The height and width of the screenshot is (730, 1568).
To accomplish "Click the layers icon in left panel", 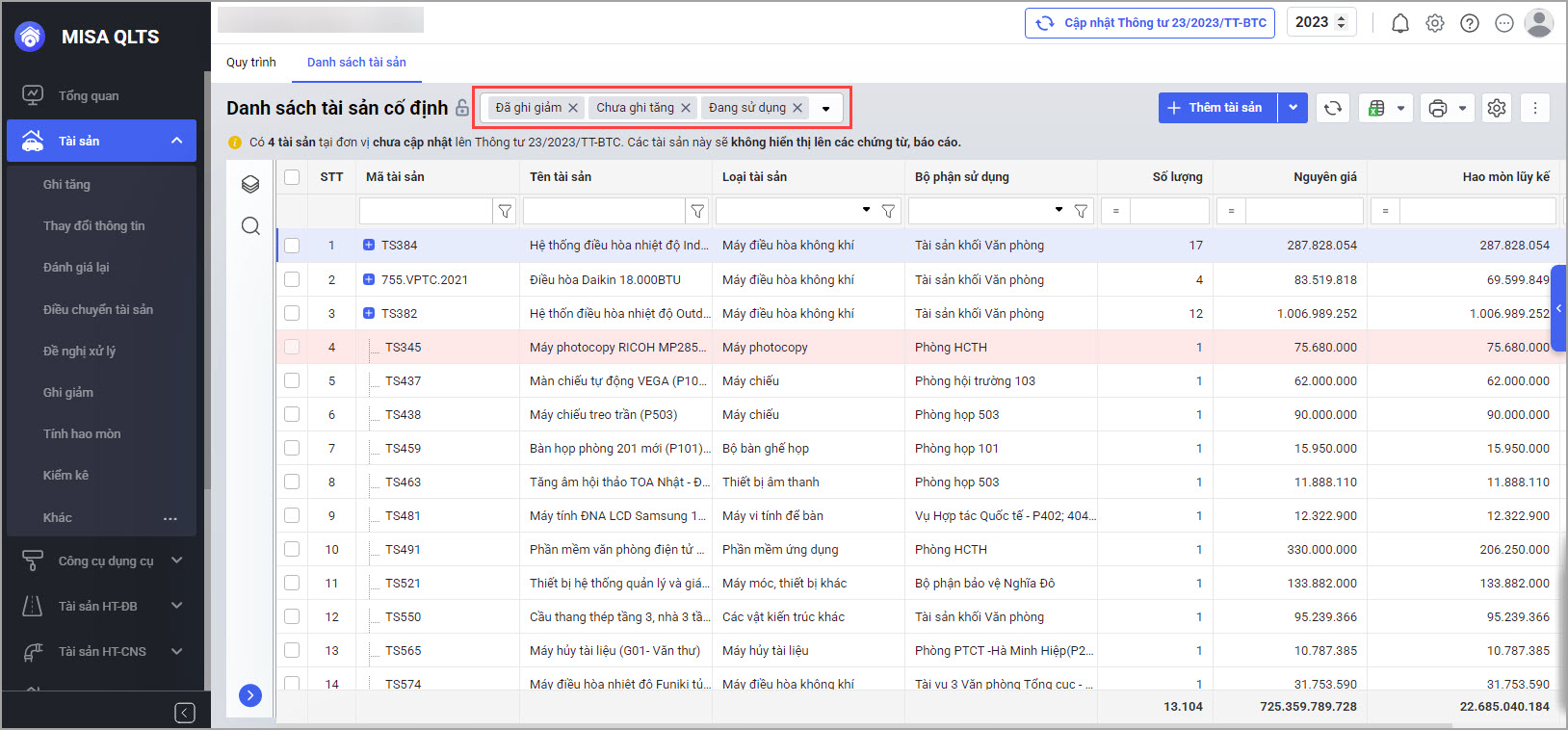I will pos(250,184).
